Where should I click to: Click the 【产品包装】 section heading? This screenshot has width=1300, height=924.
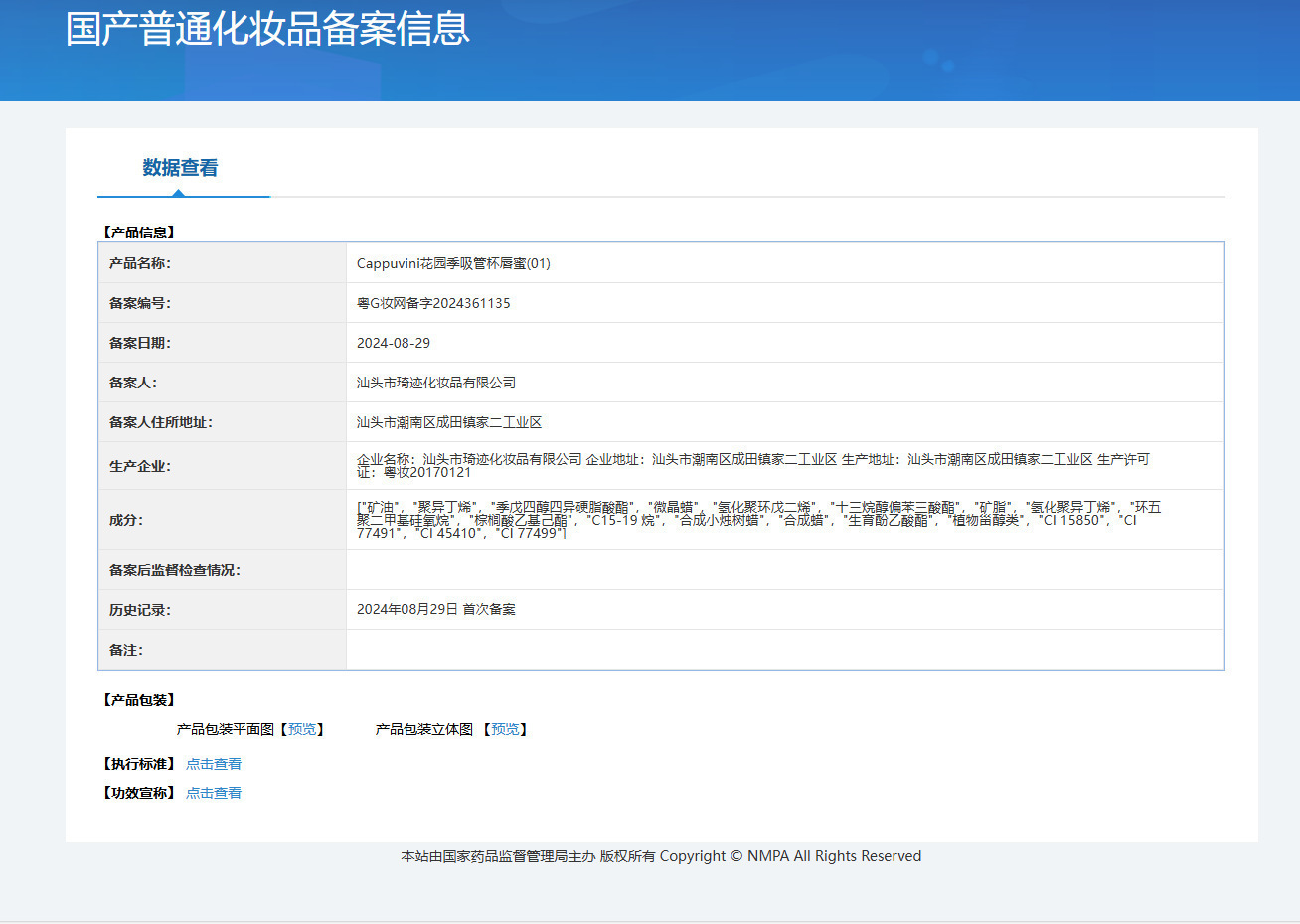pos(139,700)
